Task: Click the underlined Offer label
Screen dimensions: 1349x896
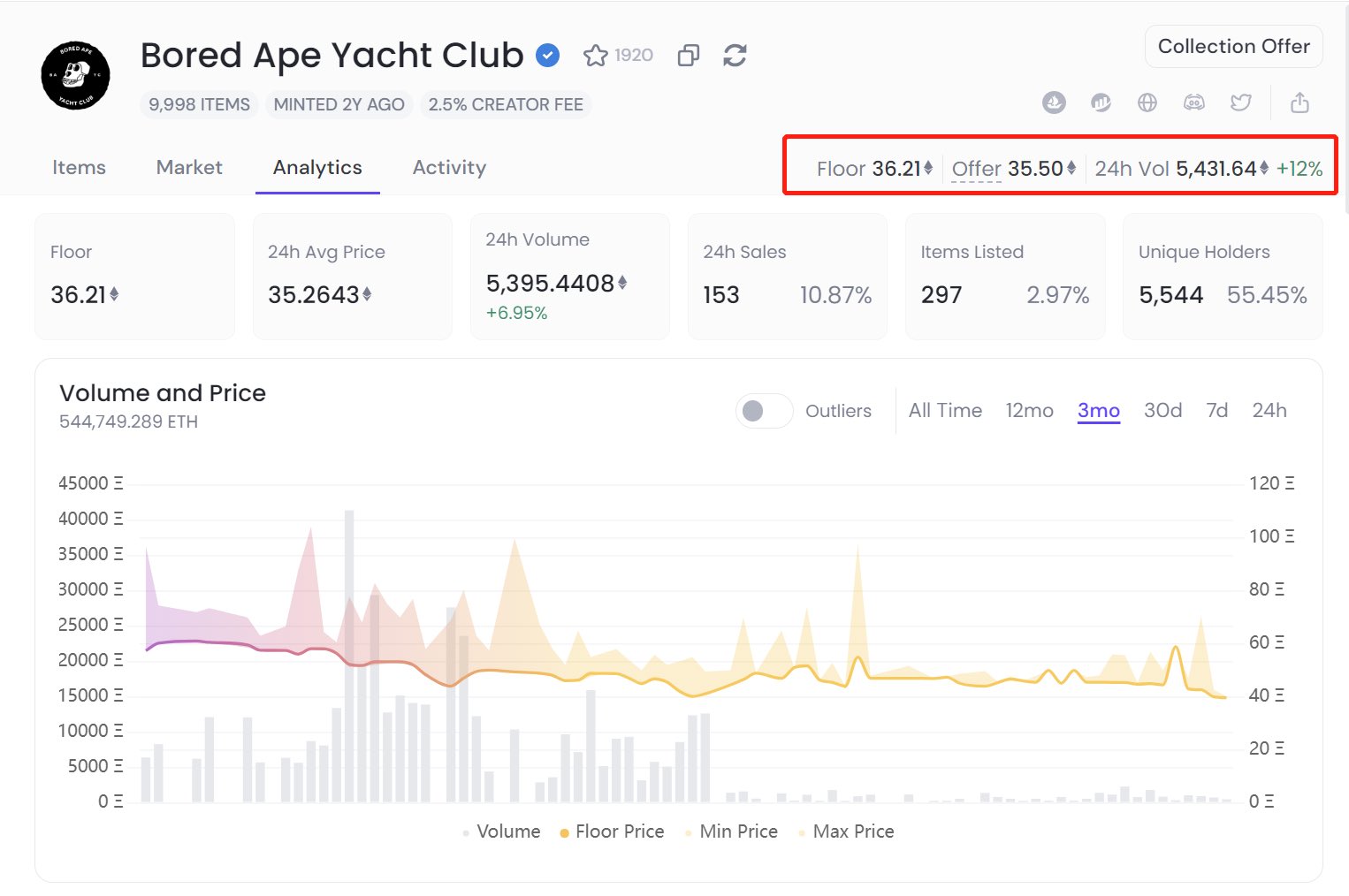Action: coord(976,169)
